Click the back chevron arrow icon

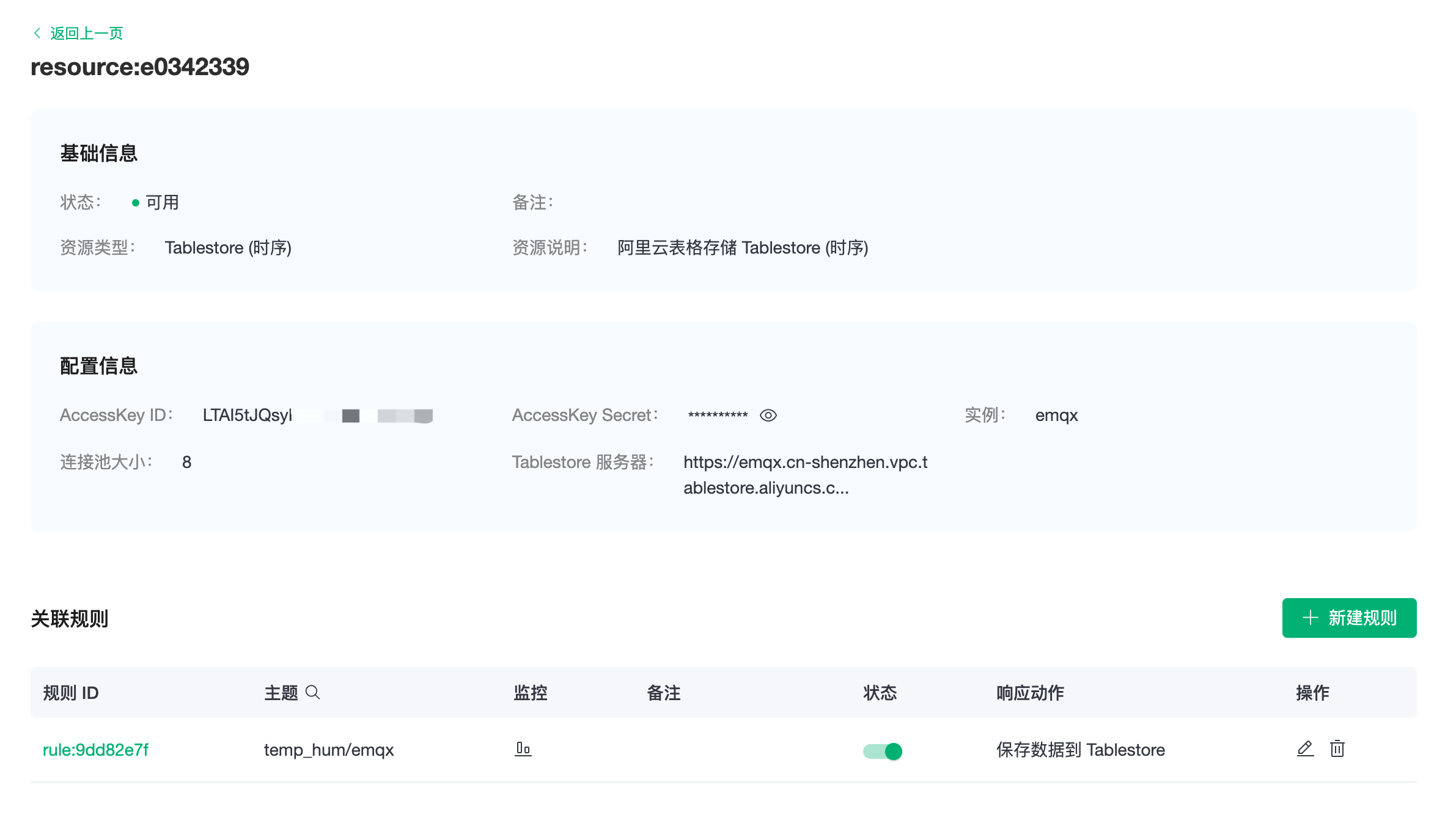(37, 33)
